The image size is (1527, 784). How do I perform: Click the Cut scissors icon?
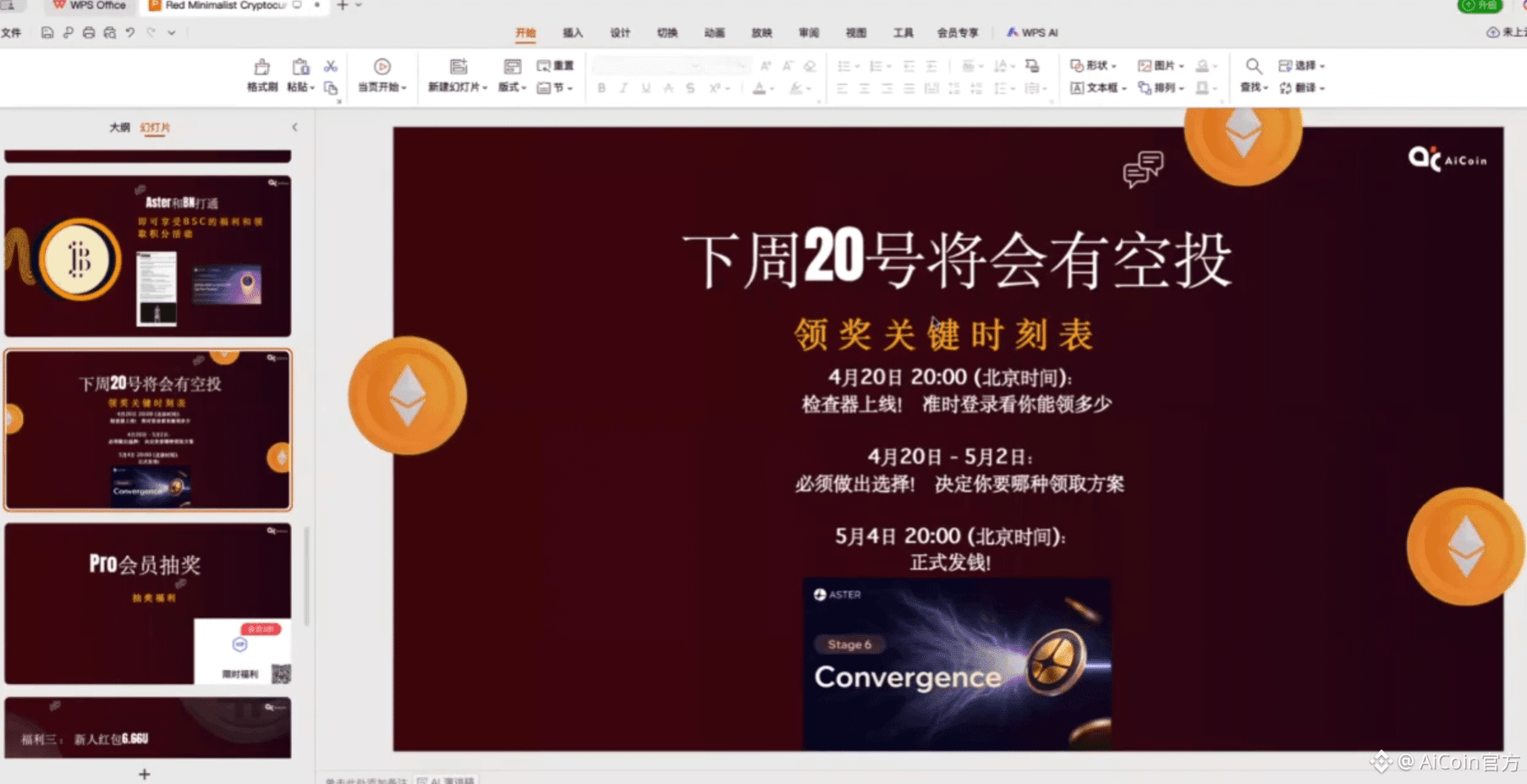pyautogui.click(x=331, y=66)
